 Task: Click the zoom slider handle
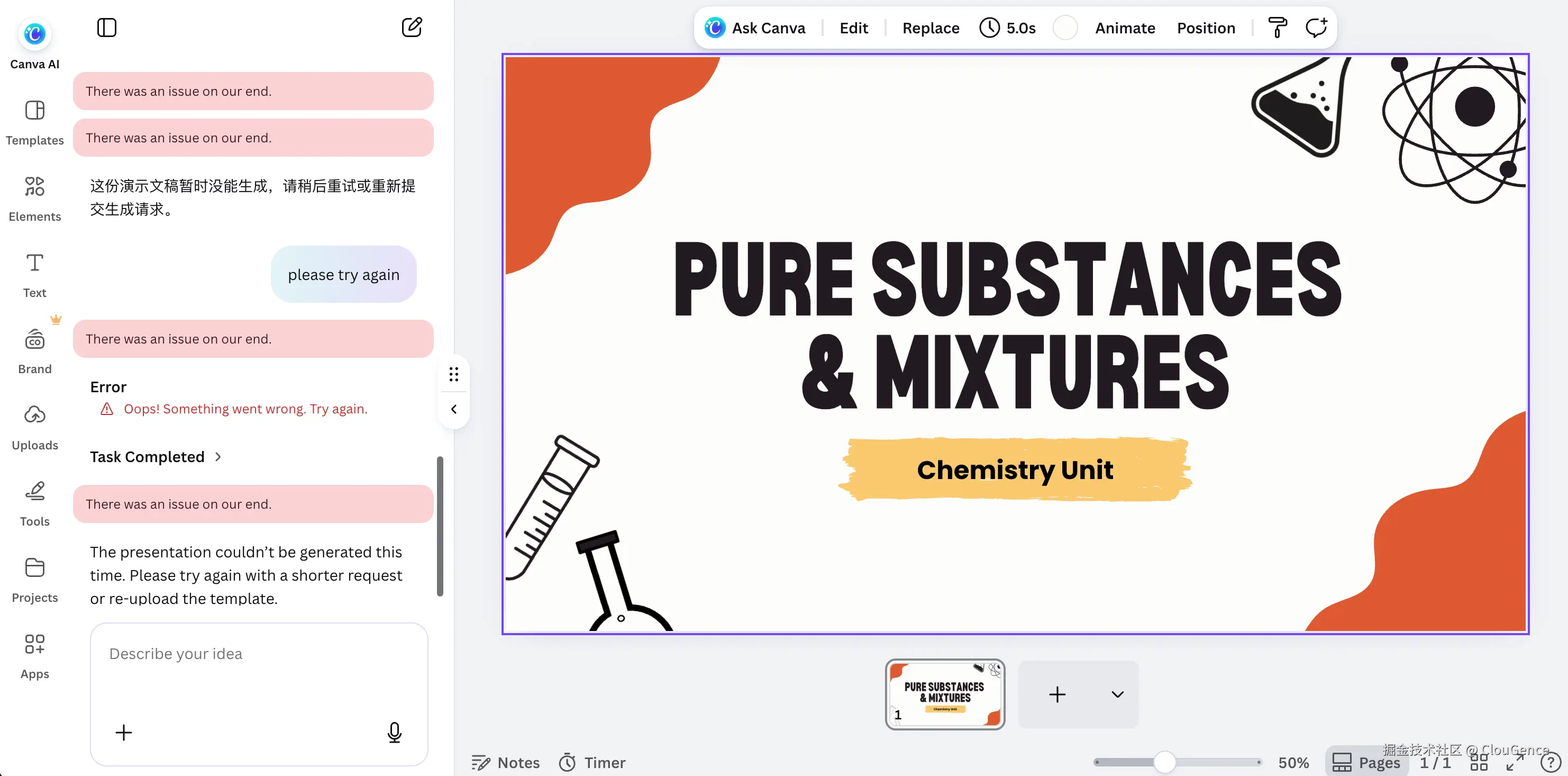(x=1164, y=762)
